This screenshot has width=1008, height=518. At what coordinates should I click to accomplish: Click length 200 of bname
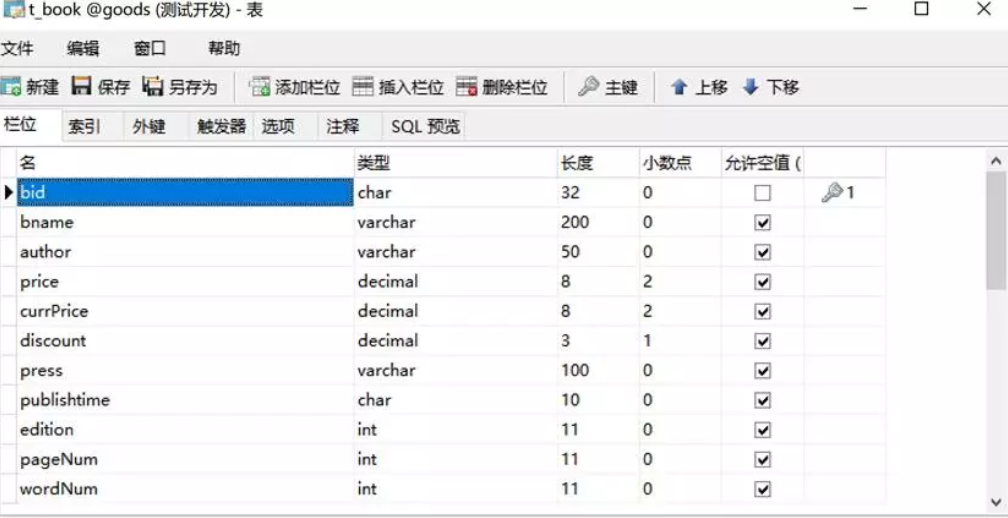pos(598,222)
